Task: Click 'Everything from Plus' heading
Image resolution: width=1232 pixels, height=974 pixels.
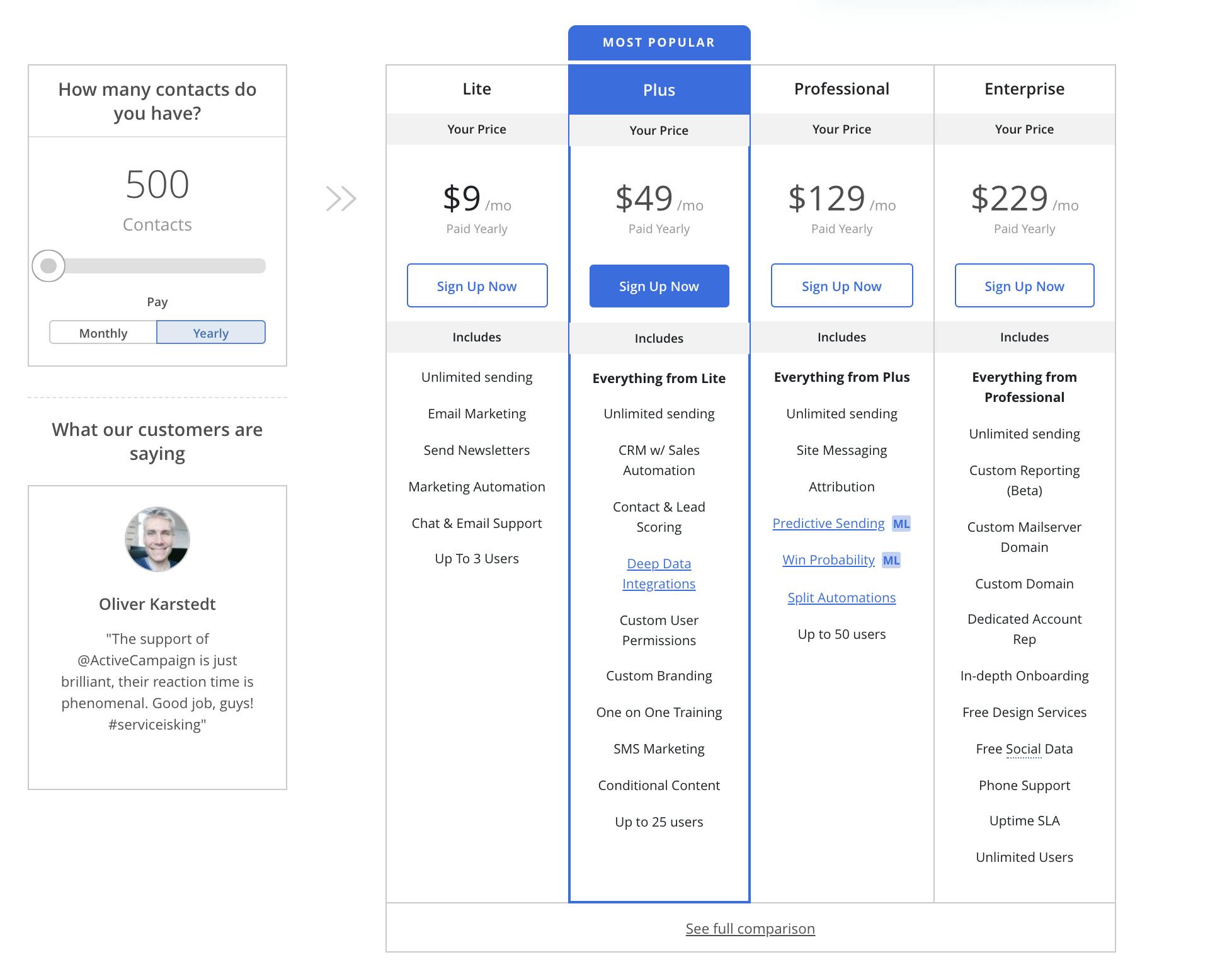Action: pos(841,377)
